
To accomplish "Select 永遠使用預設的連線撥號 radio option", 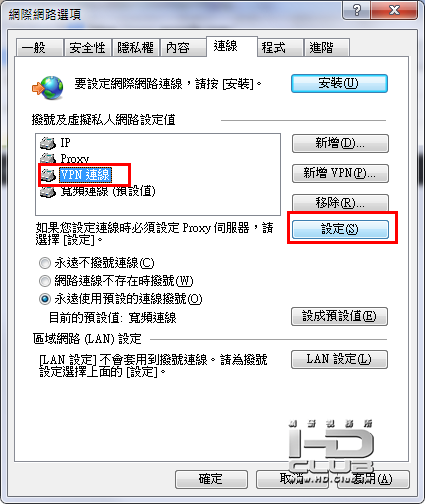I will (x=45, y=299).
